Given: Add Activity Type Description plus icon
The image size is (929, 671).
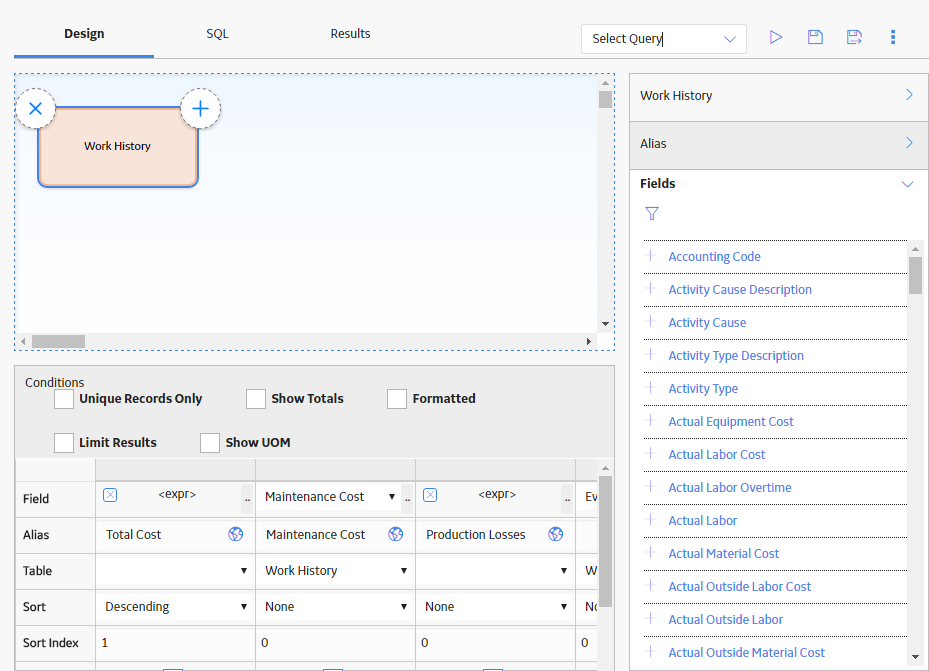Looking at the screenshot, I should pyautogui.click(x=651, y=355).
